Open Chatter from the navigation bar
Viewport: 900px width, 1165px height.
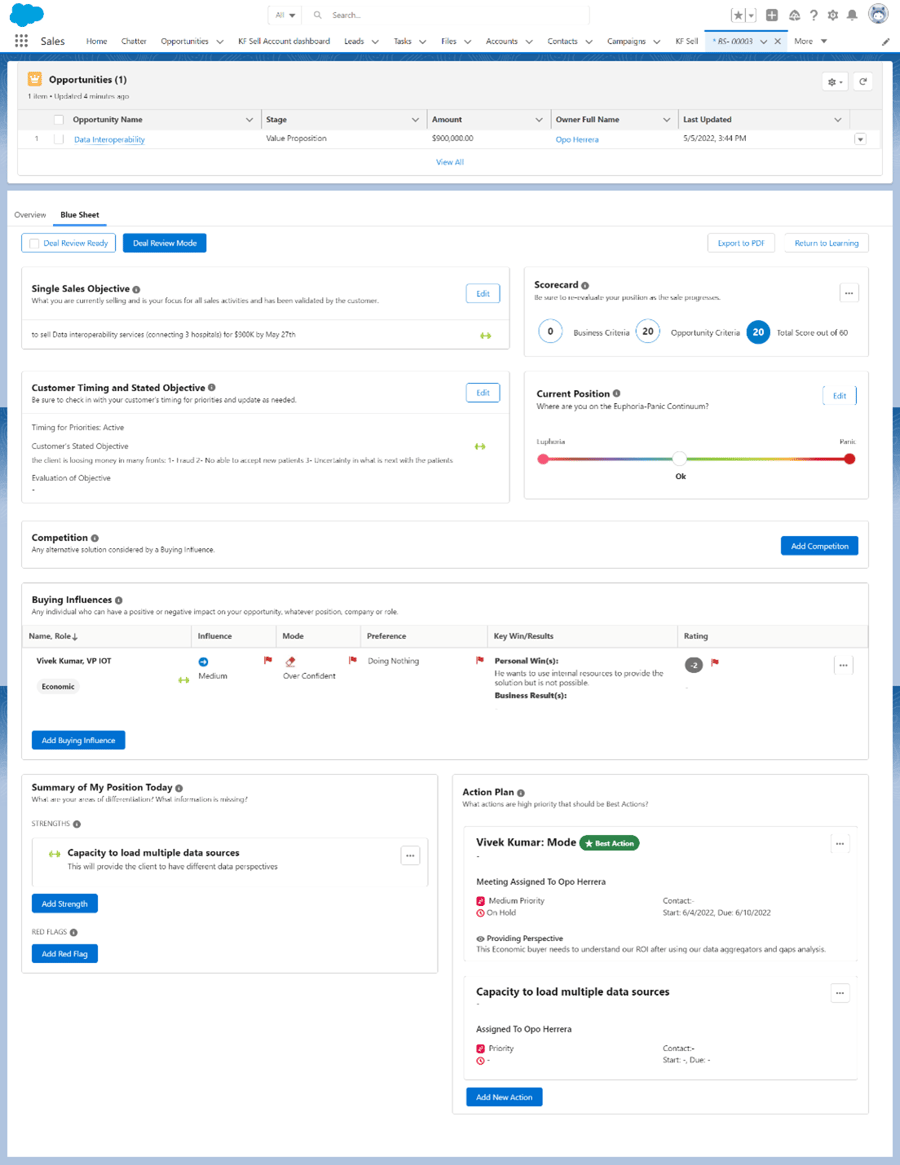coord(133,41)
